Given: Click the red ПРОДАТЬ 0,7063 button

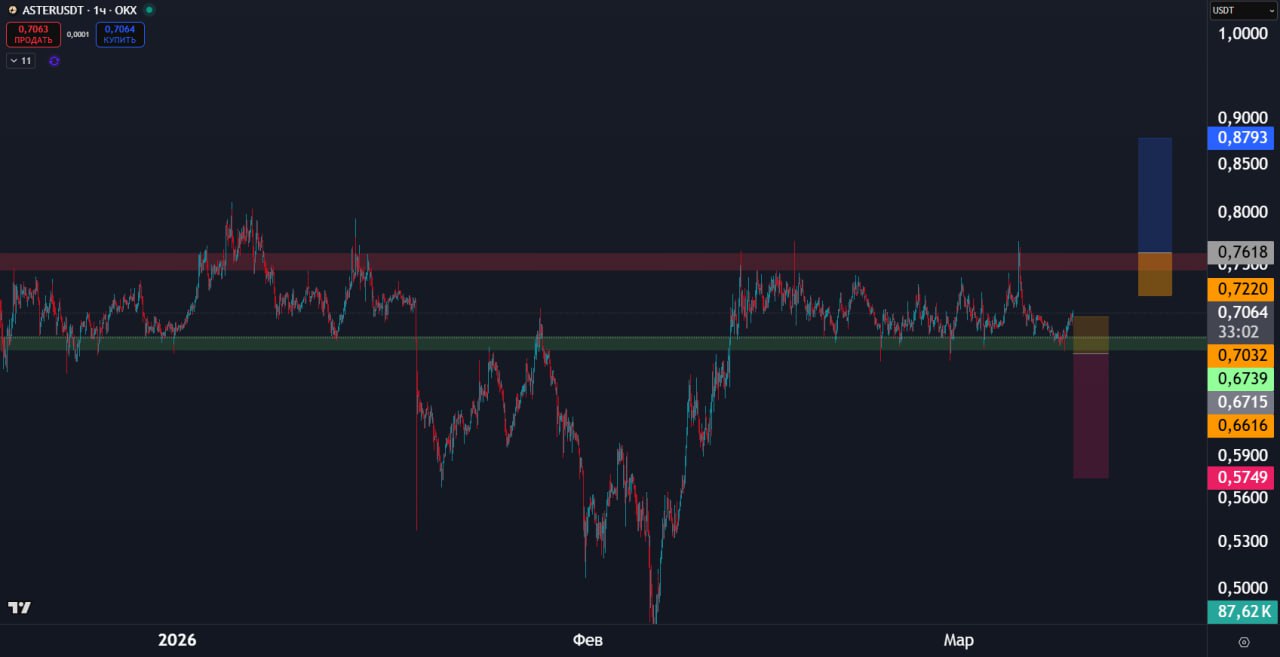Looking at the screenshot, I should [x=33, y=35].
